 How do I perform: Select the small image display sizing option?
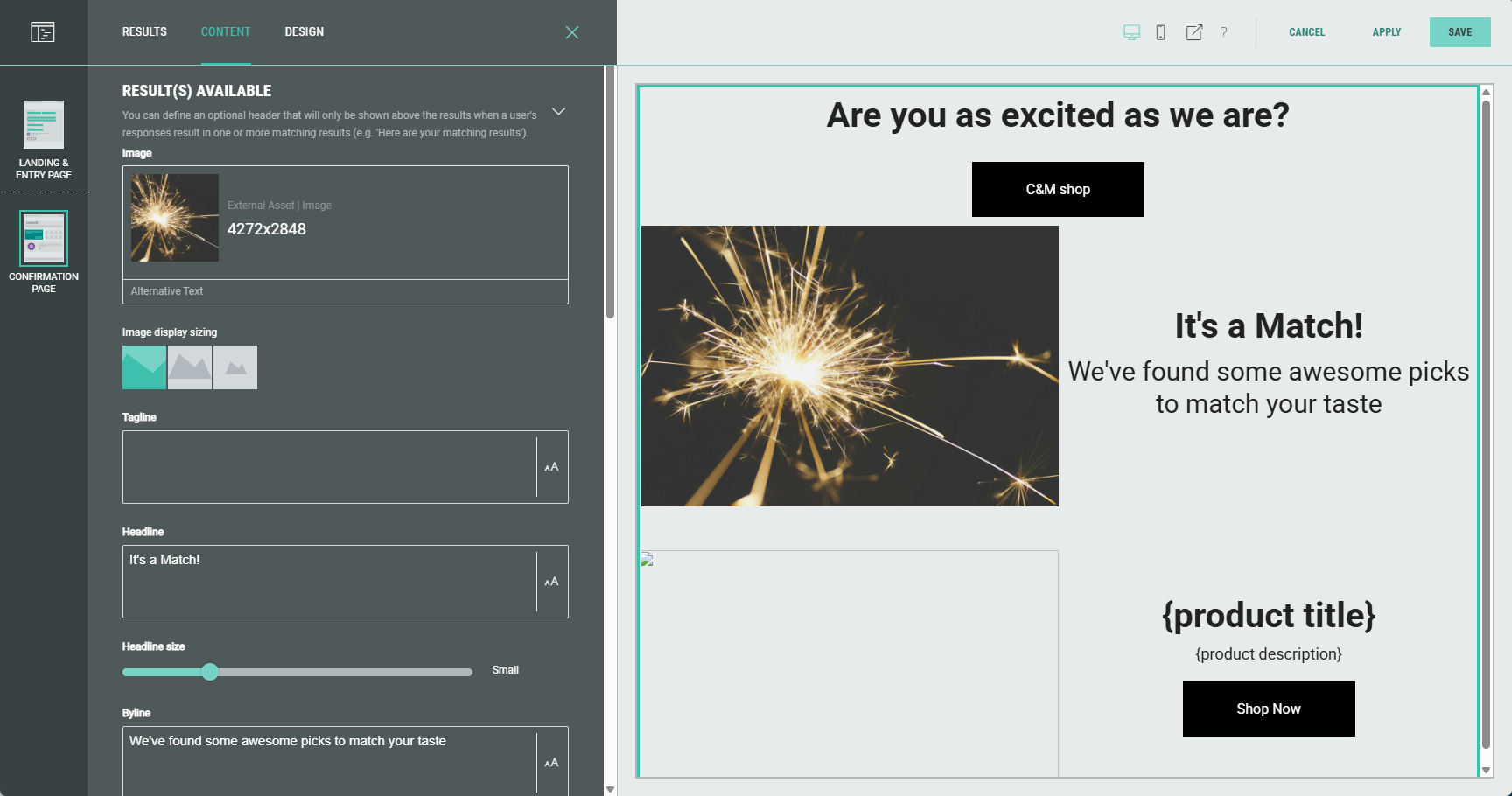pyautogui.click(x=235, y=367)
